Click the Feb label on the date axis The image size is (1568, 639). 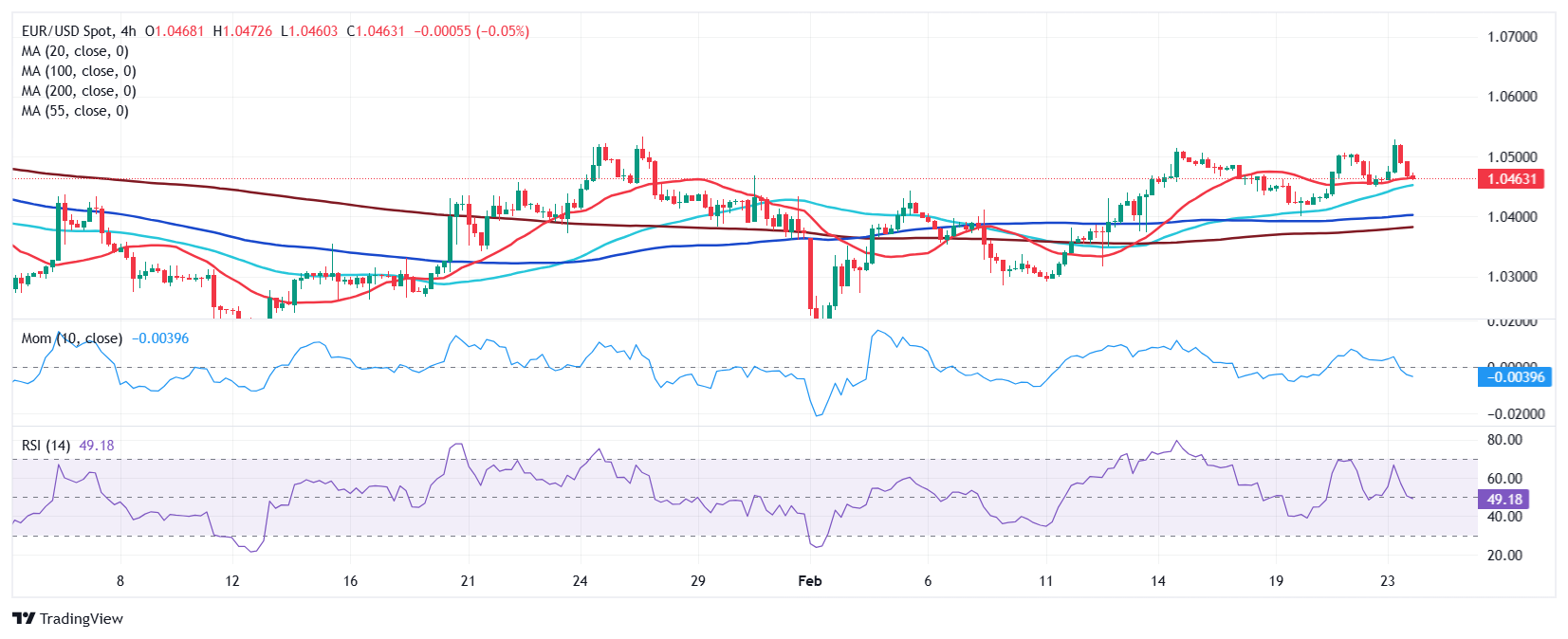(x=809, y=581)
